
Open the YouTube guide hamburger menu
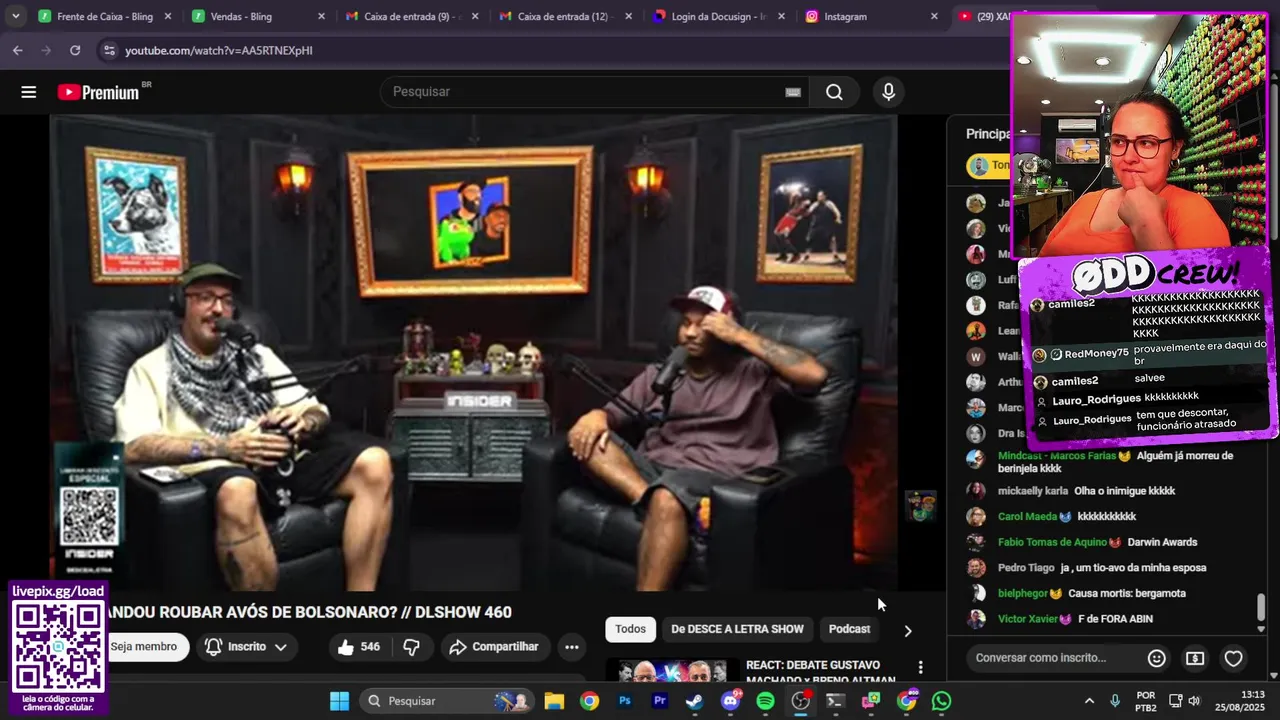click(28, 92)
